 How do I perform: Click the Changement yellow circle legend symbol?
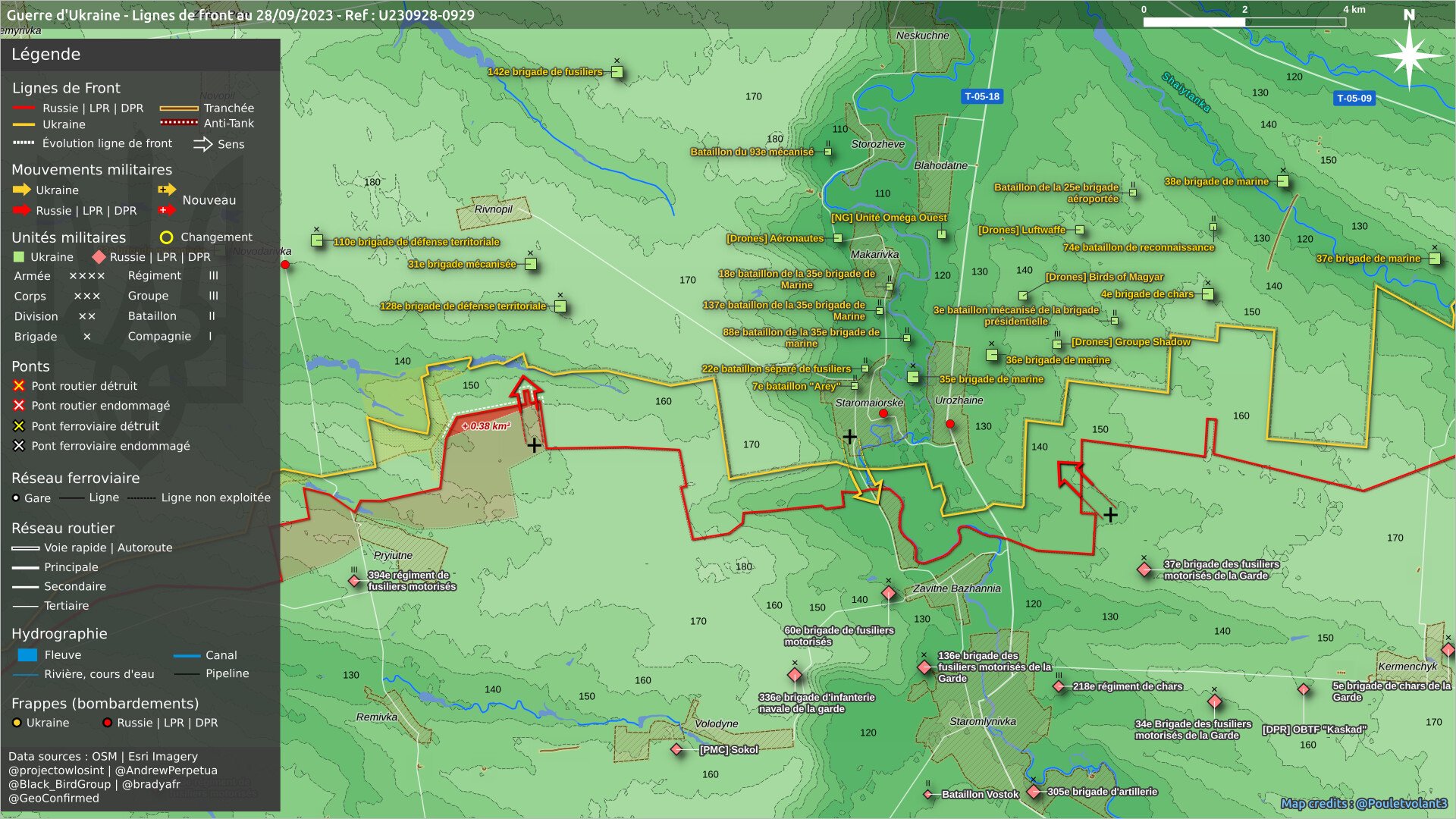coord(166,237)
